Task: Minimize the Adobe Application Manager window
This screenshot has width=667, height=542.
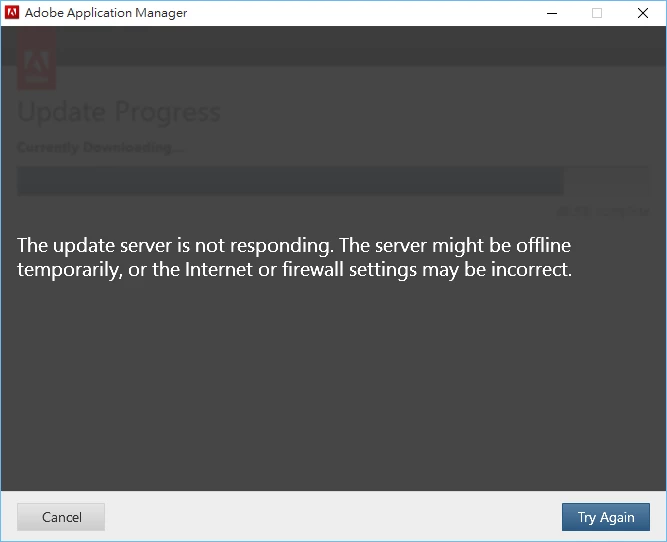Action: (552, 13)
